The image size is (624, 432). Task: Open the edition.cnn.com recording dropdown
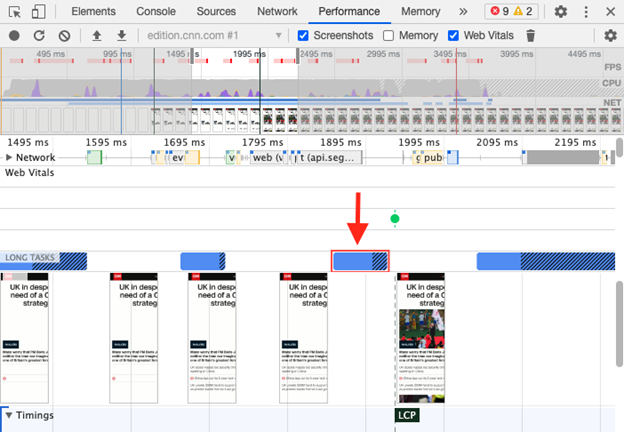pyautogui.click(x=280, y=36)
